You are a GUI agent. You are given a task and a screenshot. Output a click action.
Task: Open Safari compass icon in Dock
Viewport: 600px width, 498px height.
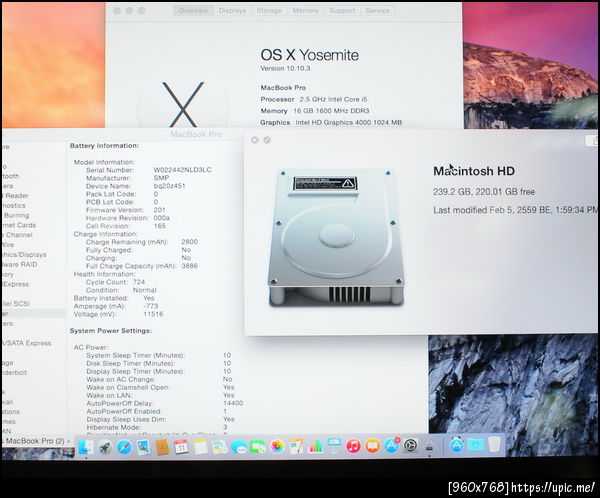point(124,446)
